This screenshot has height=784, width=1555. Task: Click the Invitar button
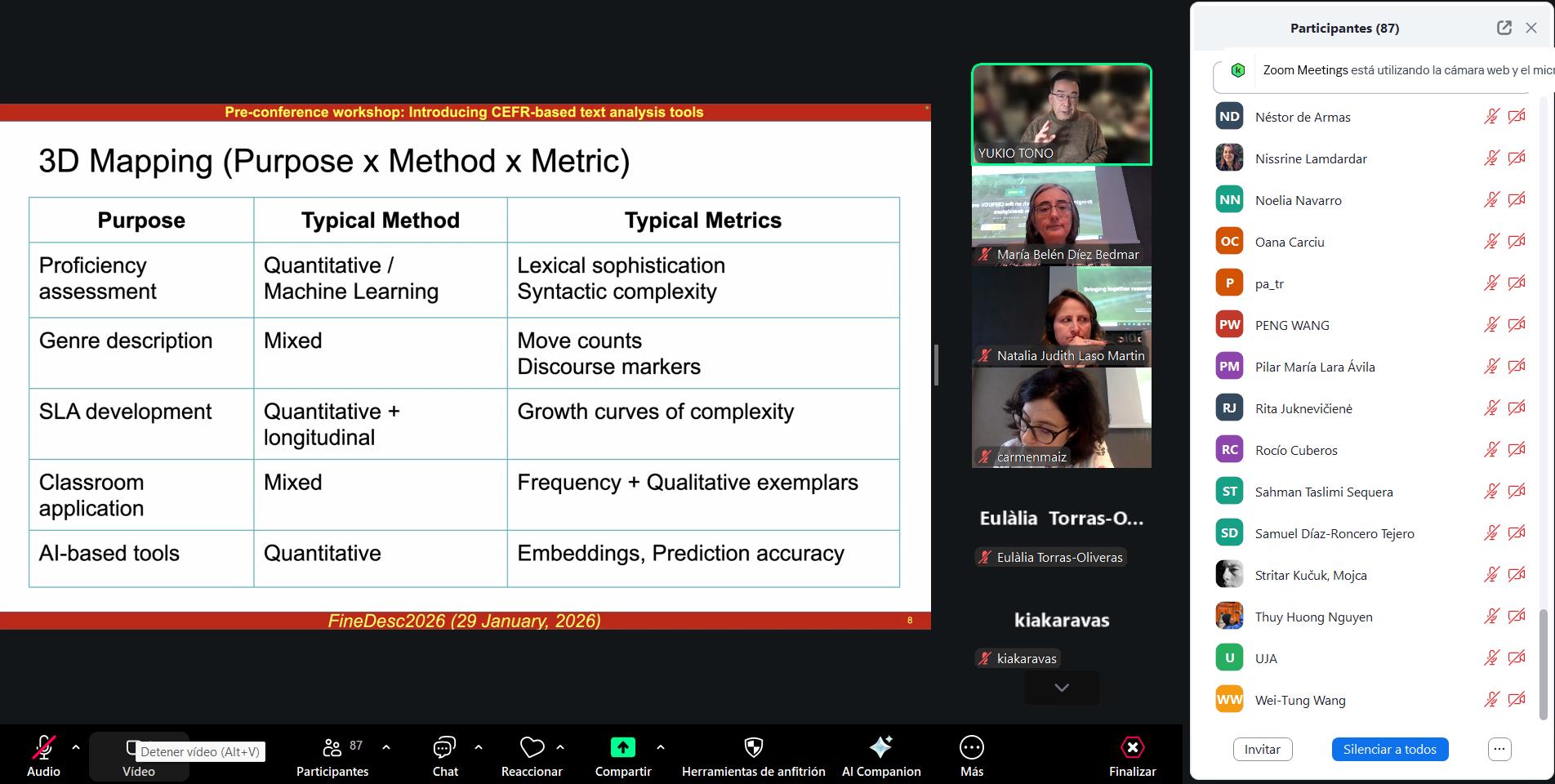[x=1262, y=749]
